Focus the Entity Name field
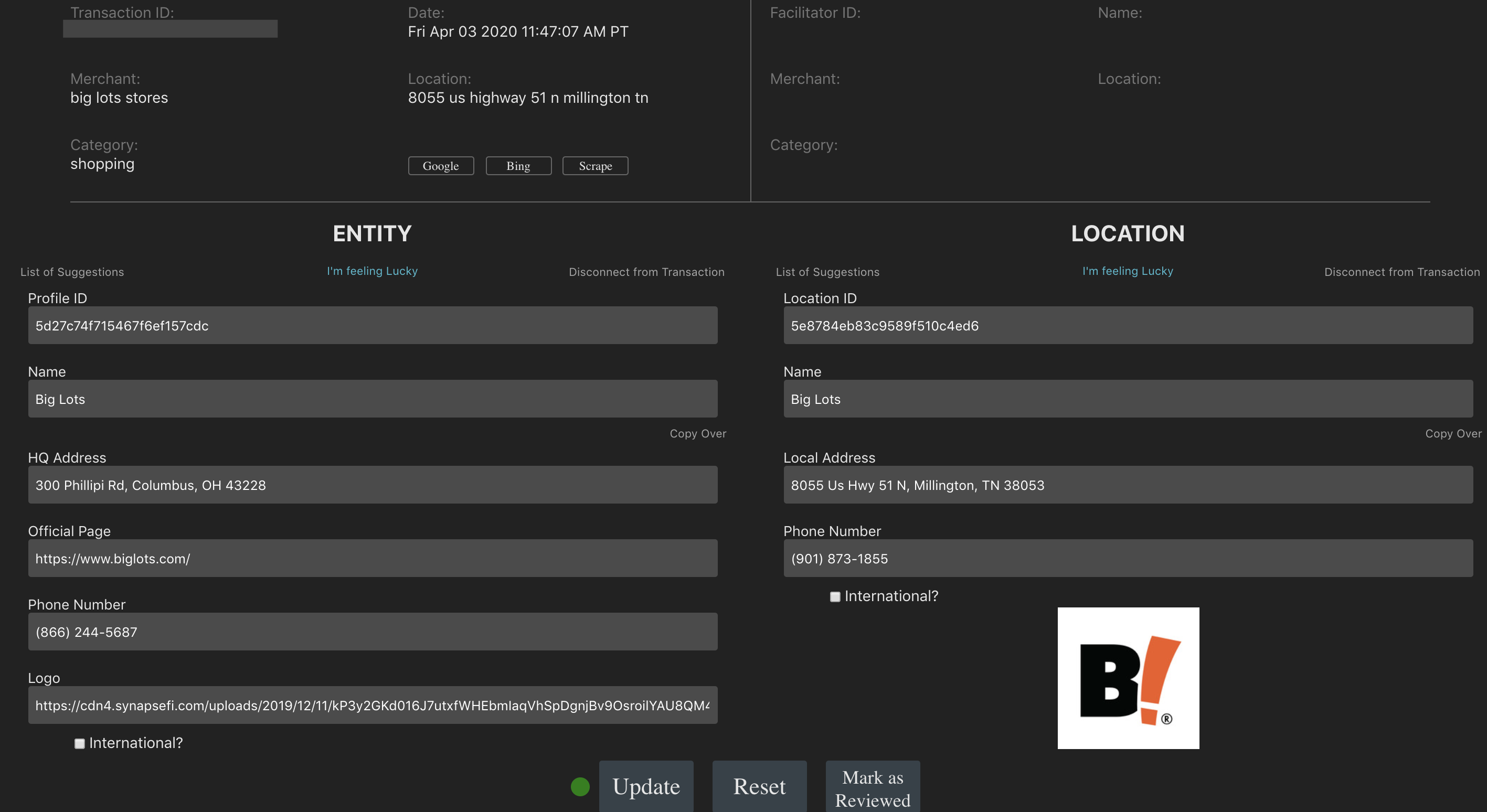 pos(373,399)
